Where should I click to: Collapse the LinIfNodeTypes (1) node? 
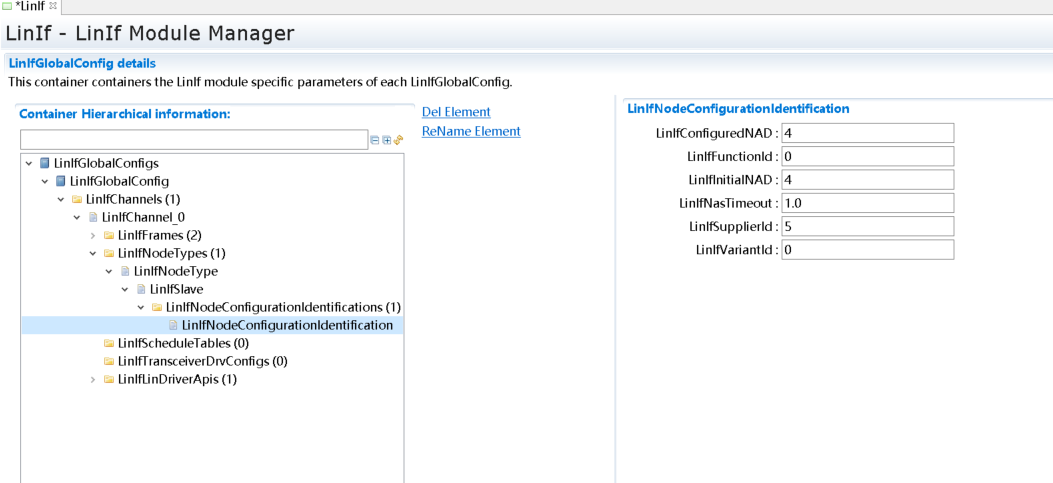tap(93, 253)
